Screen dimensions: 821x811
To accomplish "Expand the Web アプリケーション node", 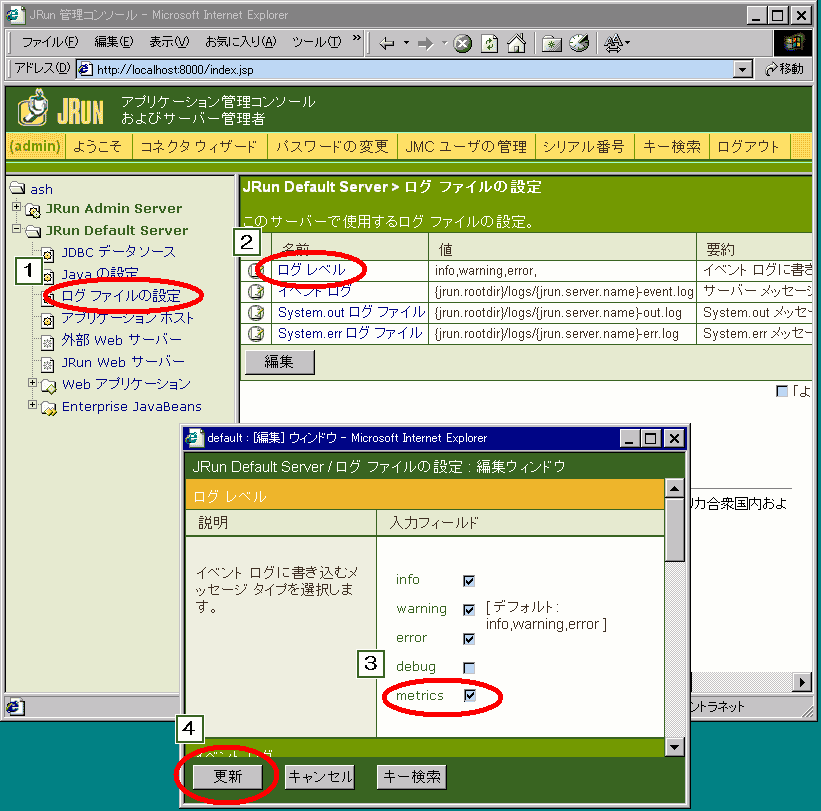I will (x=32, y=383).
